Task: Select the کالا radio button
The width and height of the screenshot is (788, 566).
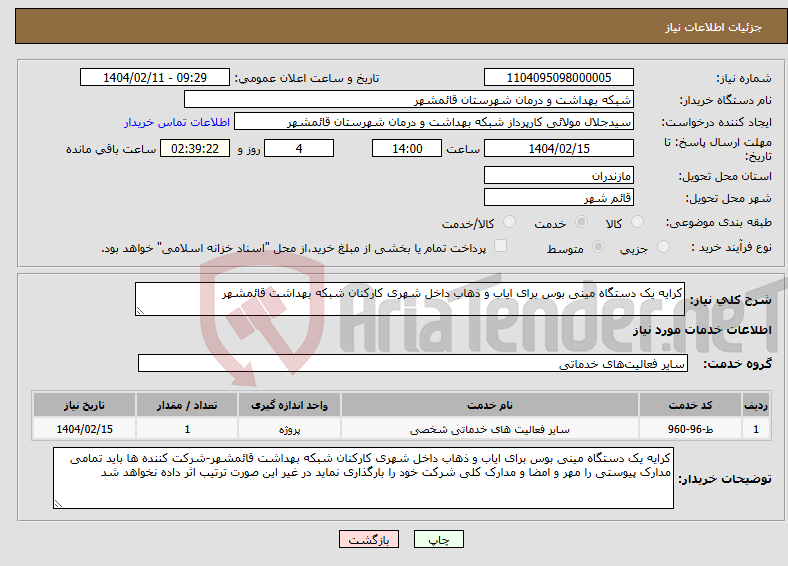Action: click(637, 222)
